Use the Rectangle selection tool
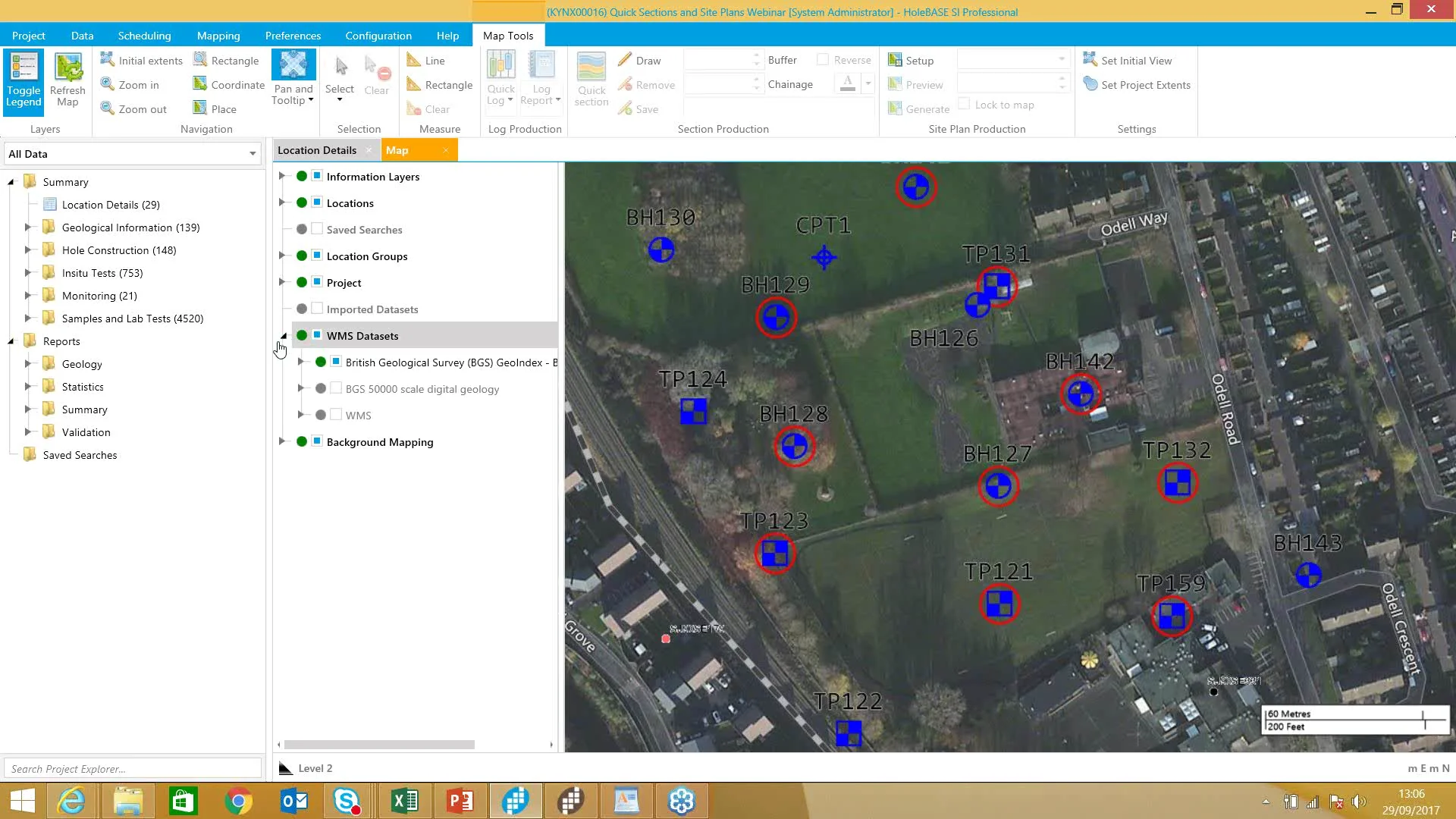 [x=227, y=60]
